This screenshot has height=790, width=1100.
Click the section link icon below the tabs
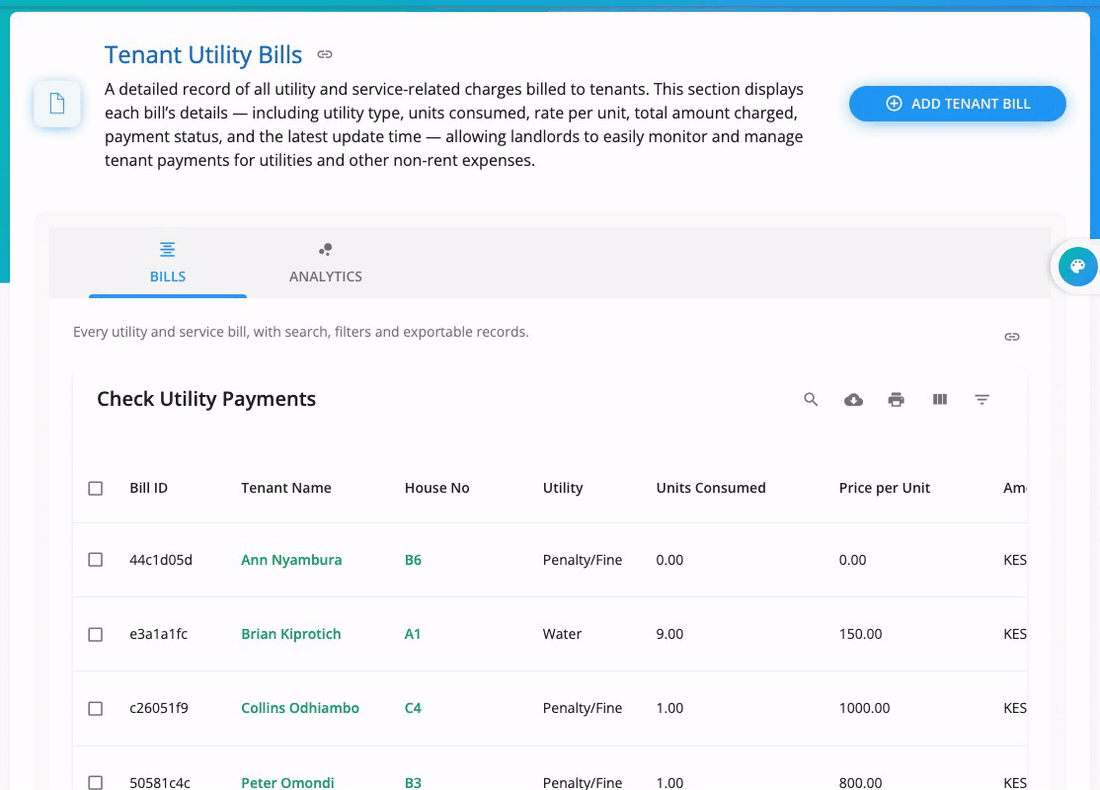click(1012, 337)
